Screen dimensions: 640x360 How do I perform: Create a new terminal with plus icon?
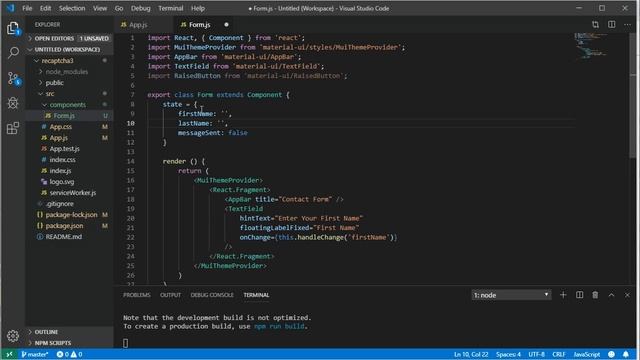[x=563, y=295]
